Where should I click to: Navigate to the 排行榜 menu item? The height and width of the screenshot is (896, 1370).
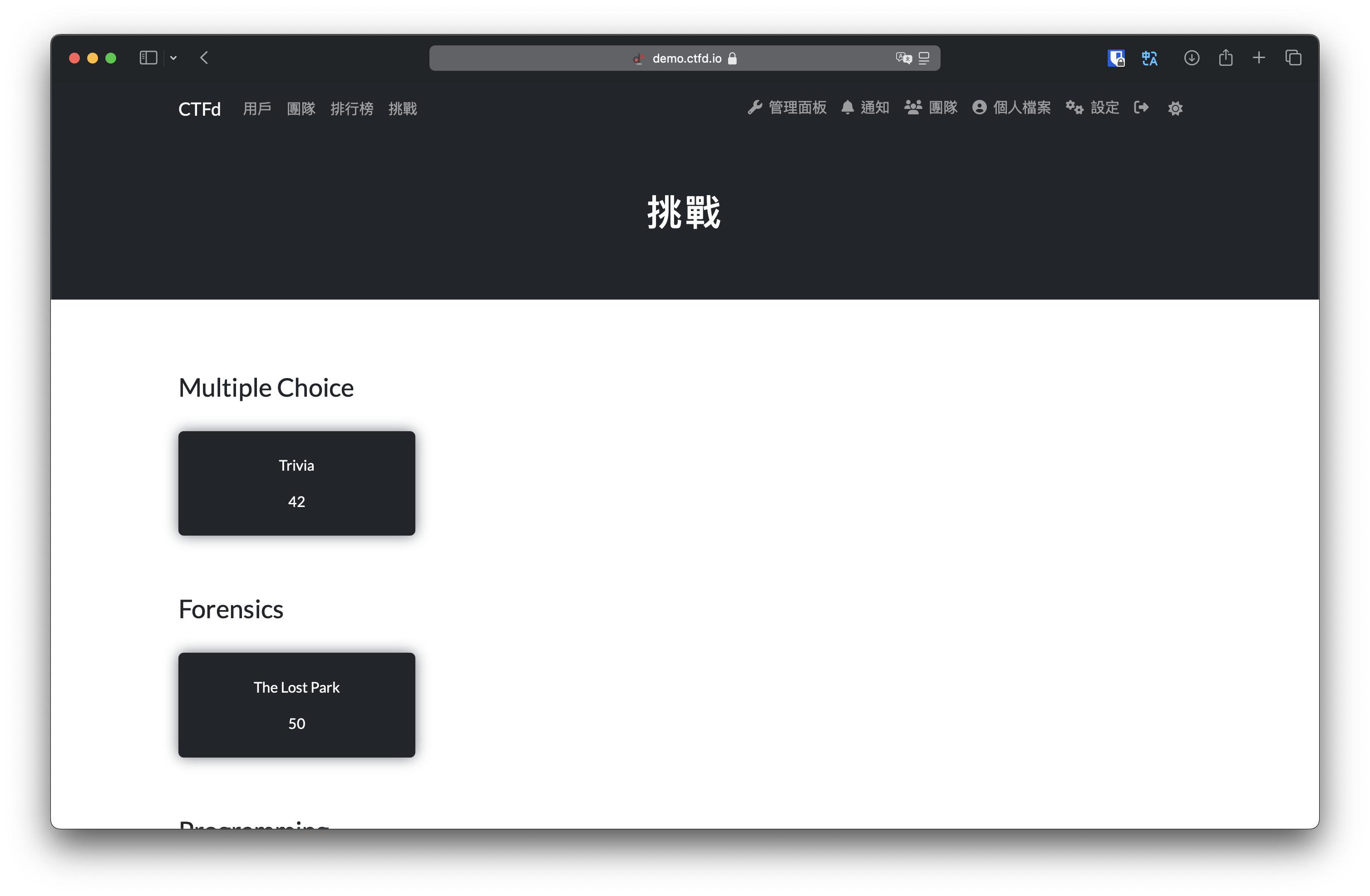pos(352,109)
